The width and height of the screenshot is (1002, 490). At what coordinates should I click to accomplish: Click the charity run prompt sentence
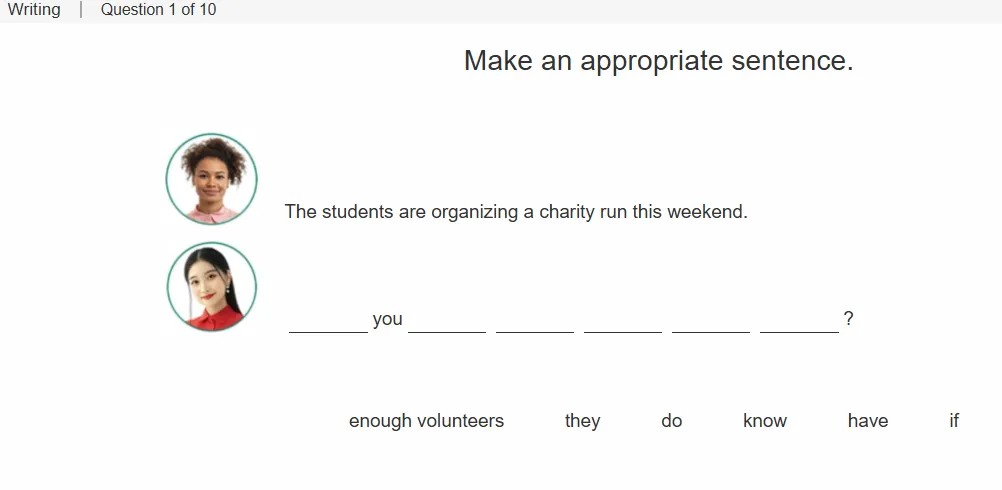(x=516, y=211)
